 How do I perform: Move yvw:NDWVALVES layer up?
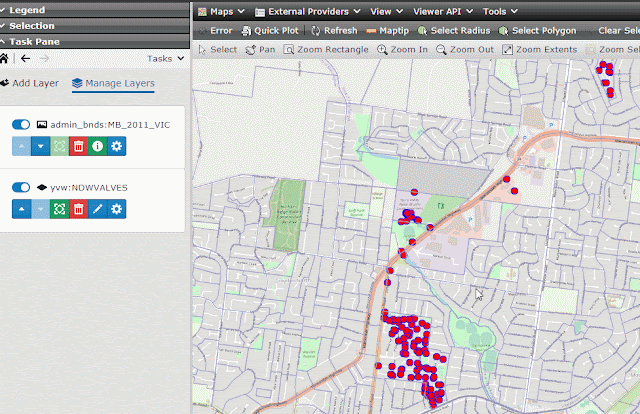point(22,209)
